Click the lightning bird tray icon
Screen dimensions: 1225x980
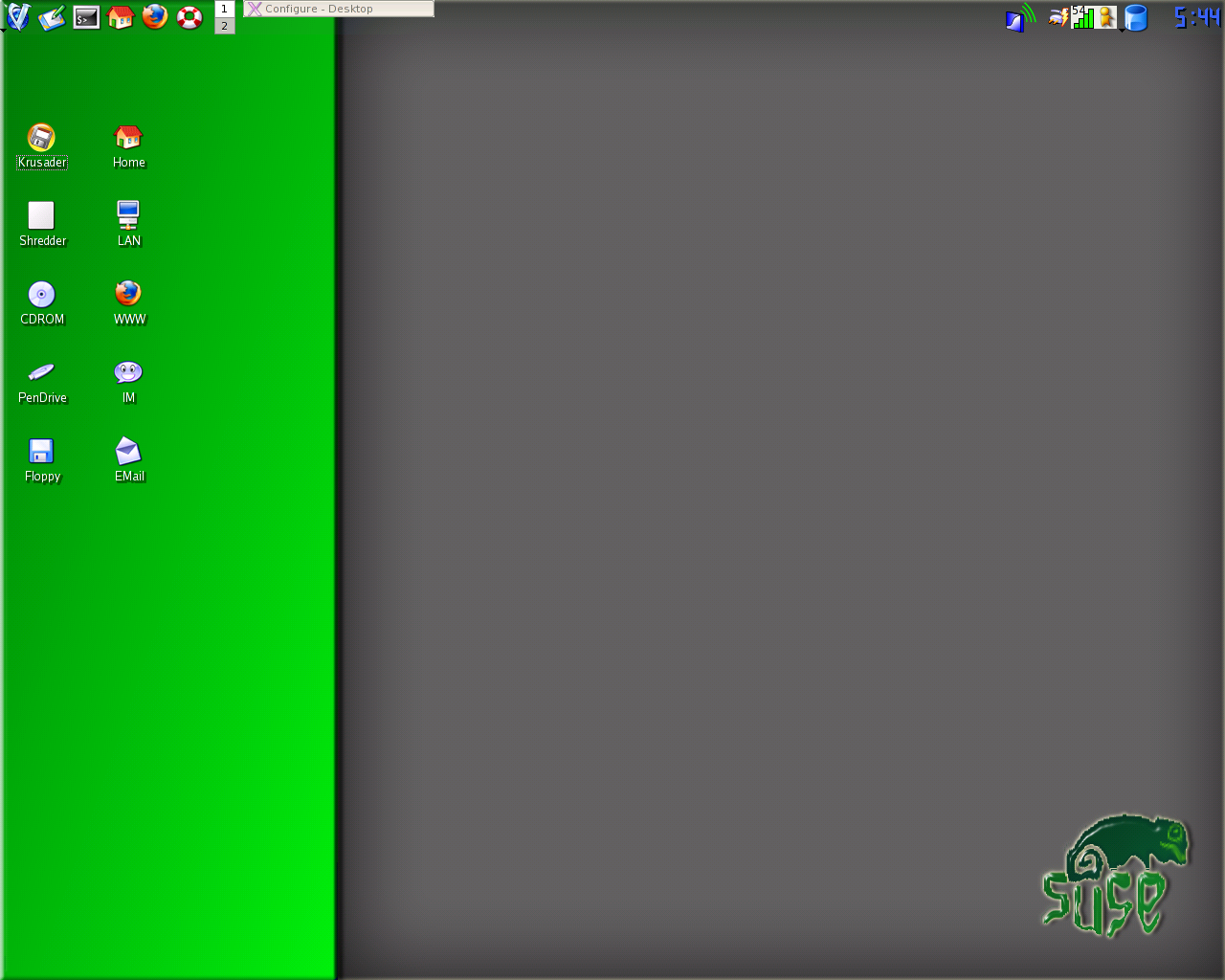point(1058,16)
